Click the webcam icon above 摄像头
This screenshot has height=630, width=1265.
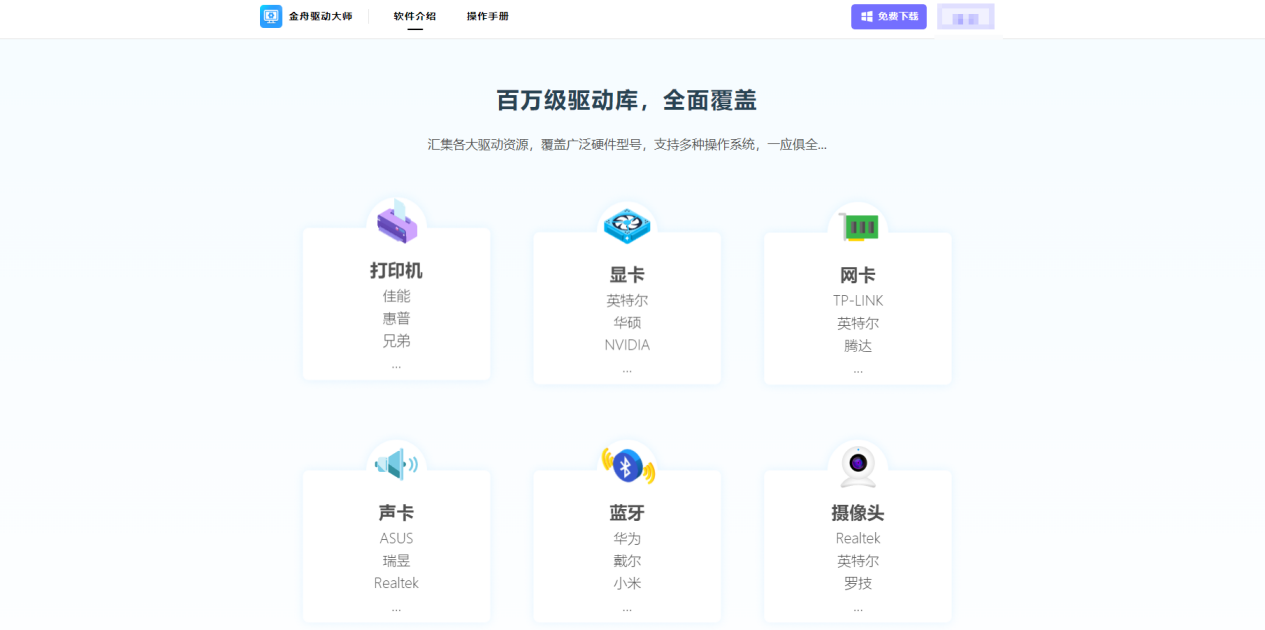(x=858, y=465)
